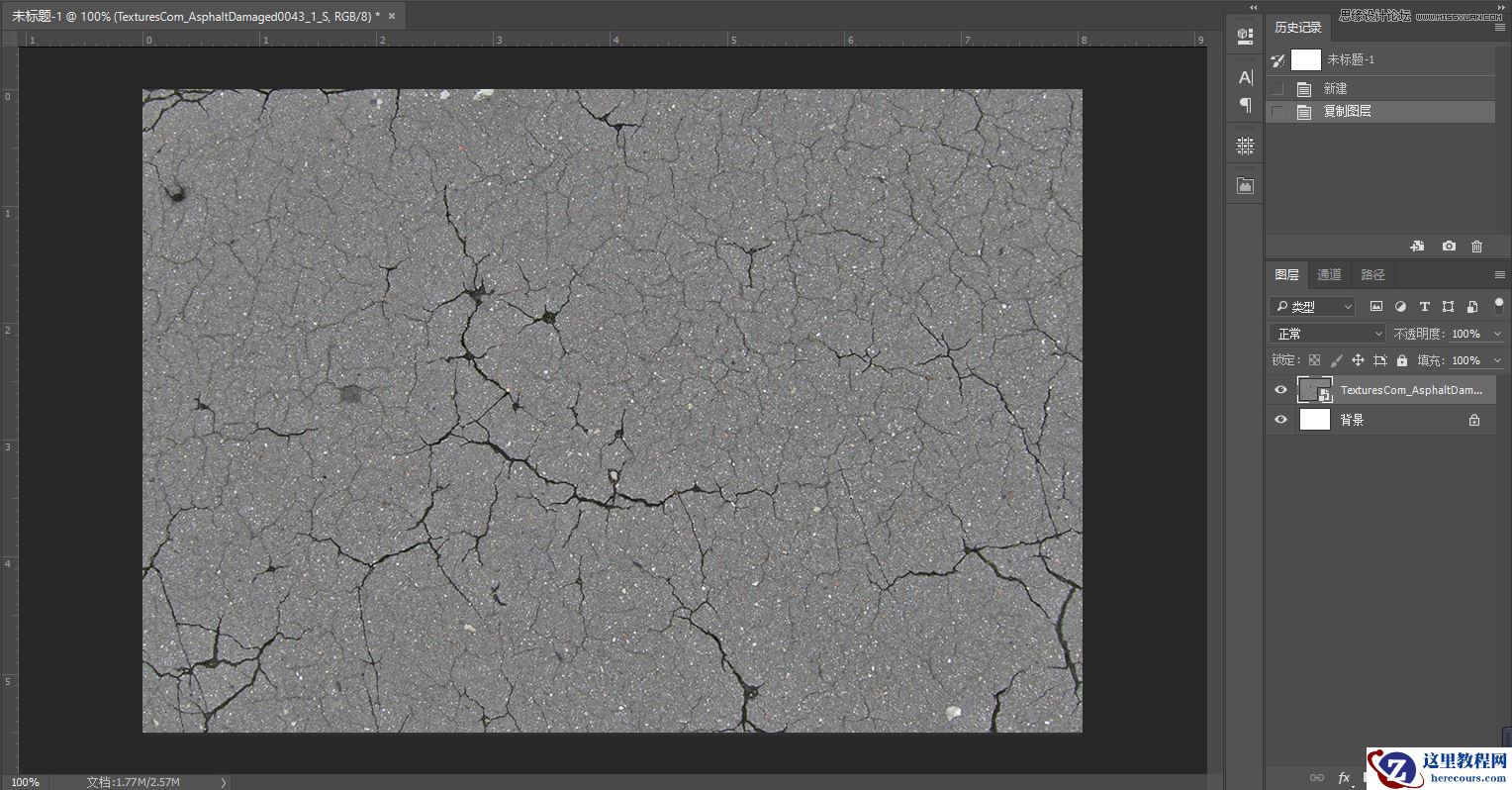Switch to the 路径 paths tab
The height and width of the screenshot is (790, 1512).
[1372, 274]
